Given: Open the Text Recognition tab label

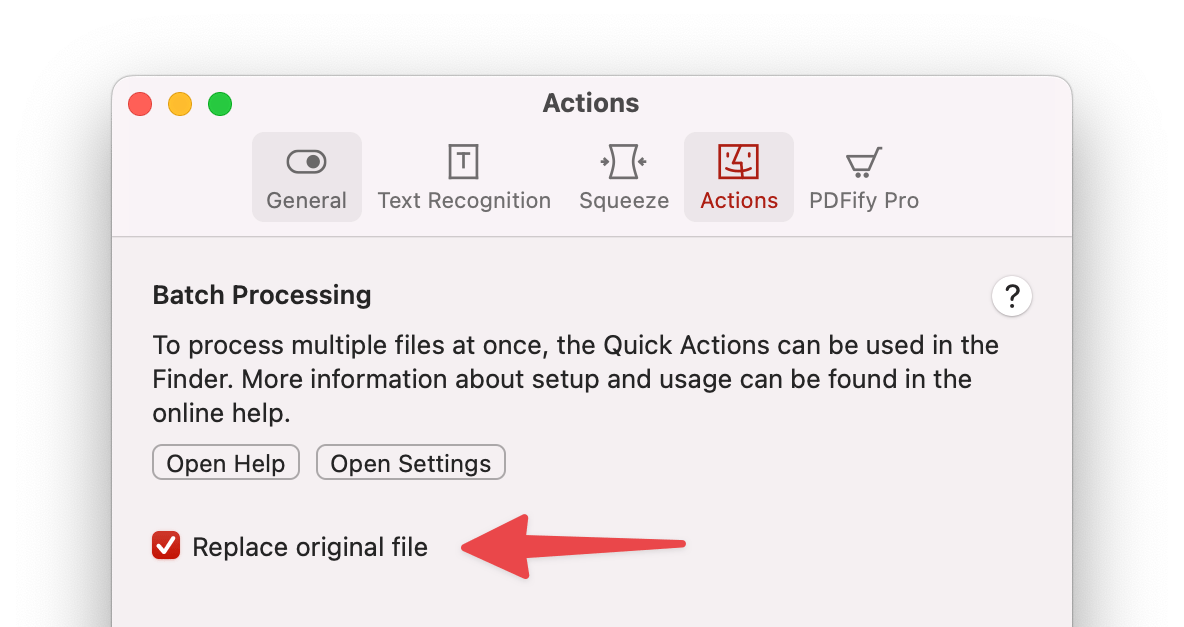Looking at the screenshot, I should tap(464, 200).
